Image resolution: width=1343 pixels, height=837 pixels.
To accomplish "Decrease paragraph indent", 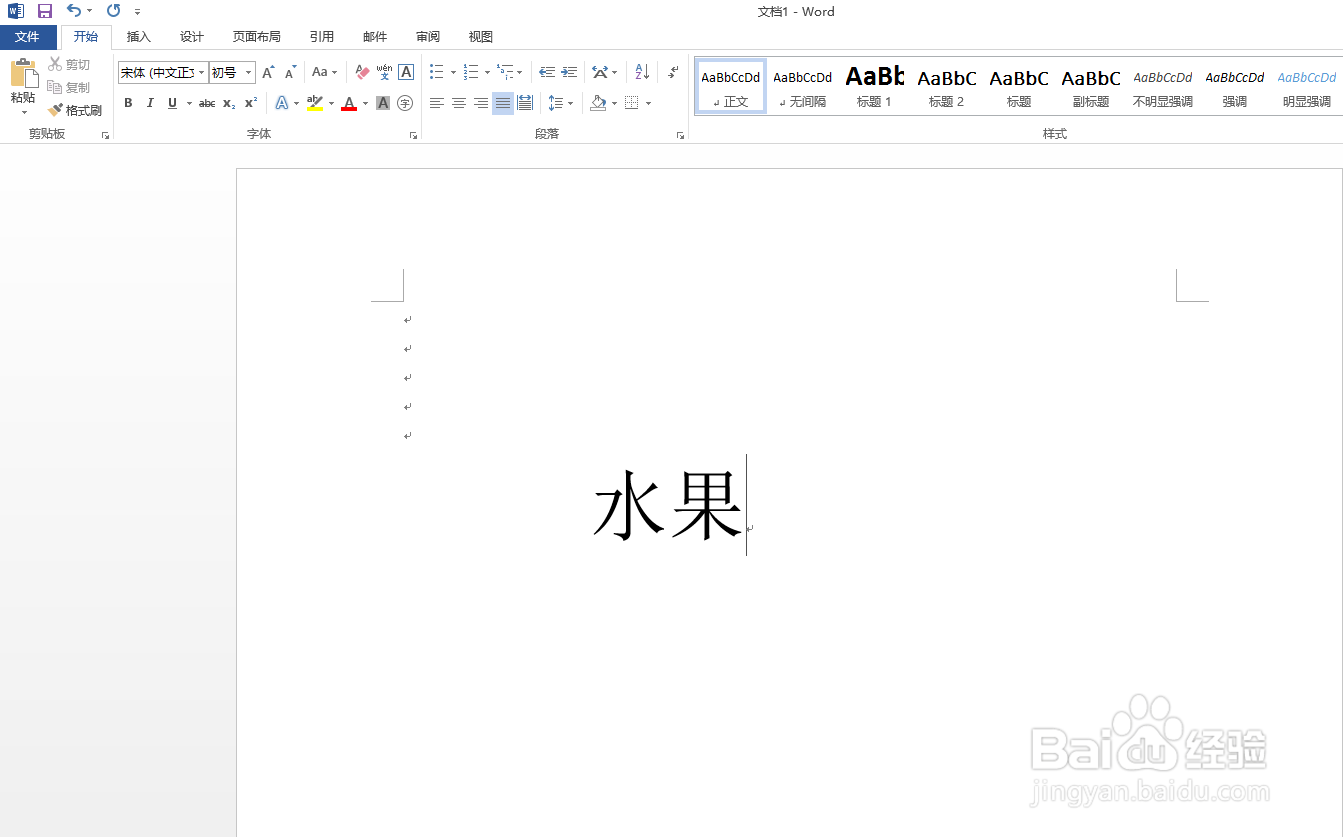I will click(547, 72).
